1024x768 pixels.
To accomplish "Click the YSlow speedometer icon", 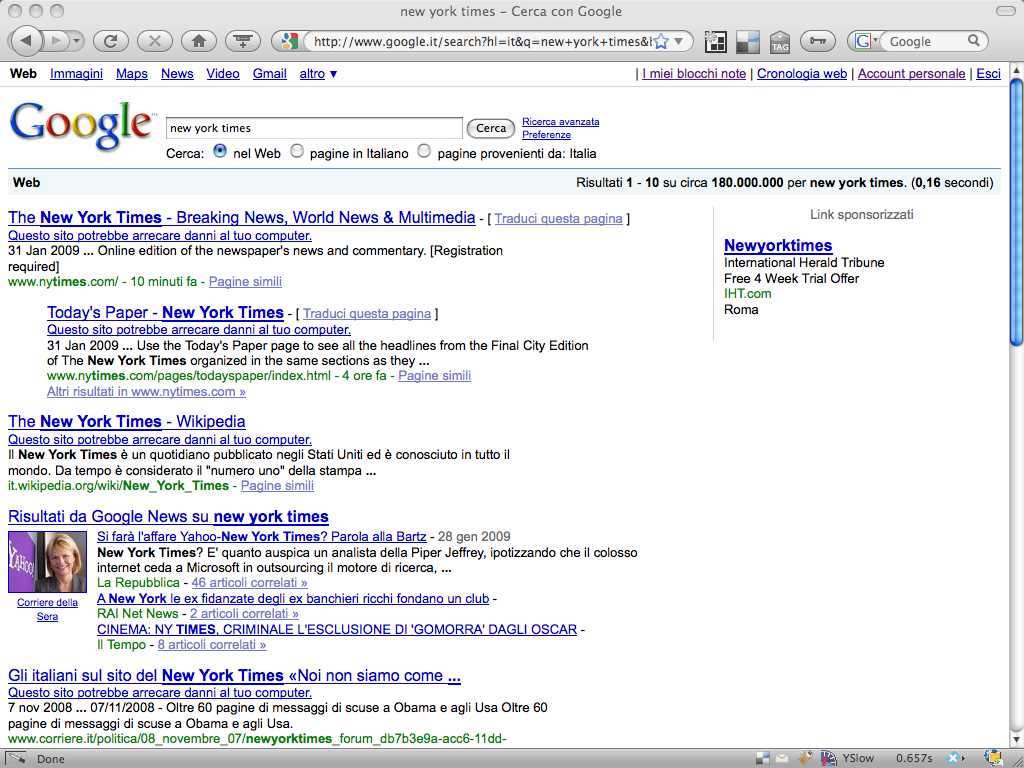I will click(828, 758).
